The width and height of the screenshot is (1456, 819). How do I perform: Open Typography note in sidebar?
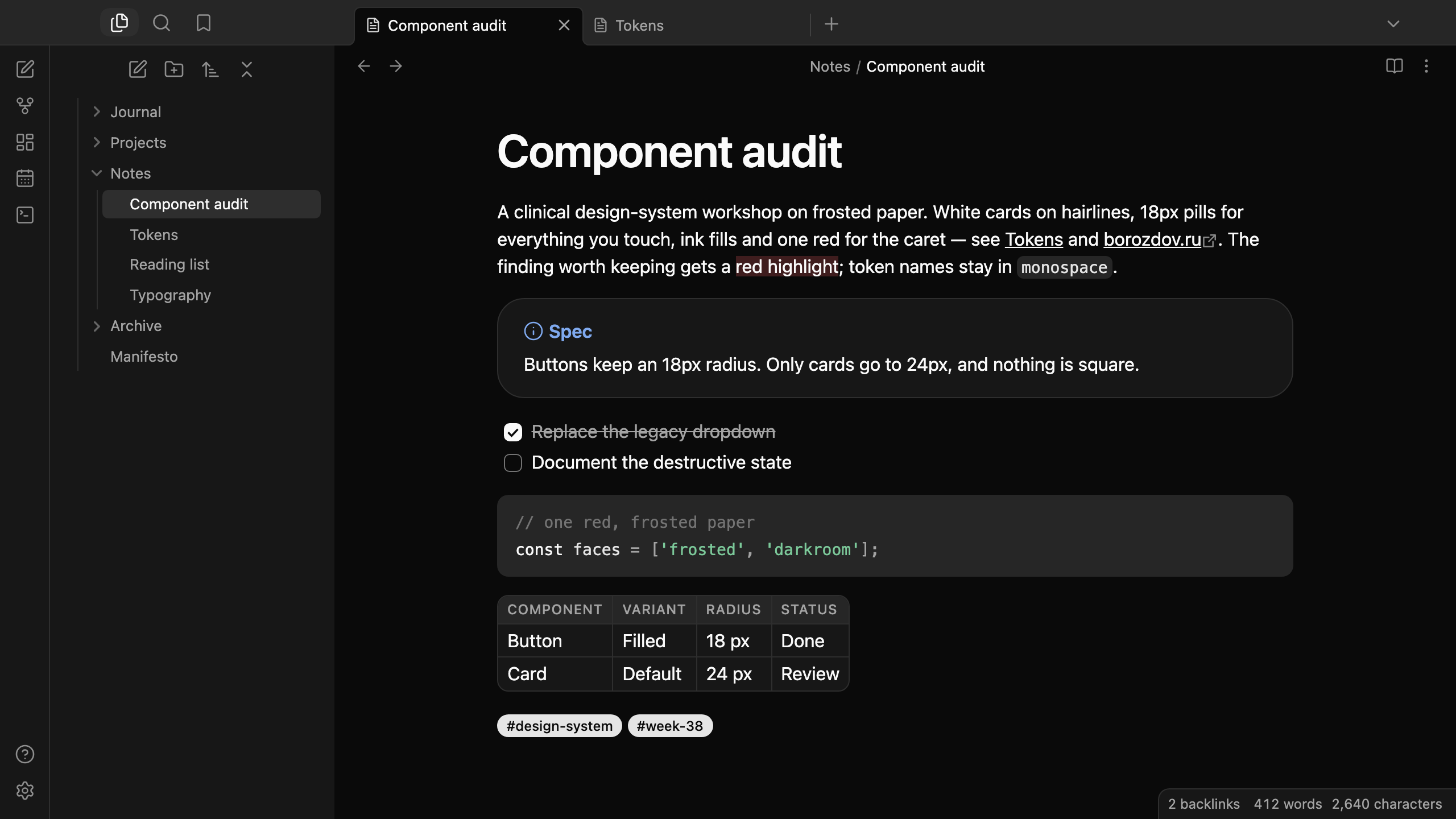click(212, 295)
